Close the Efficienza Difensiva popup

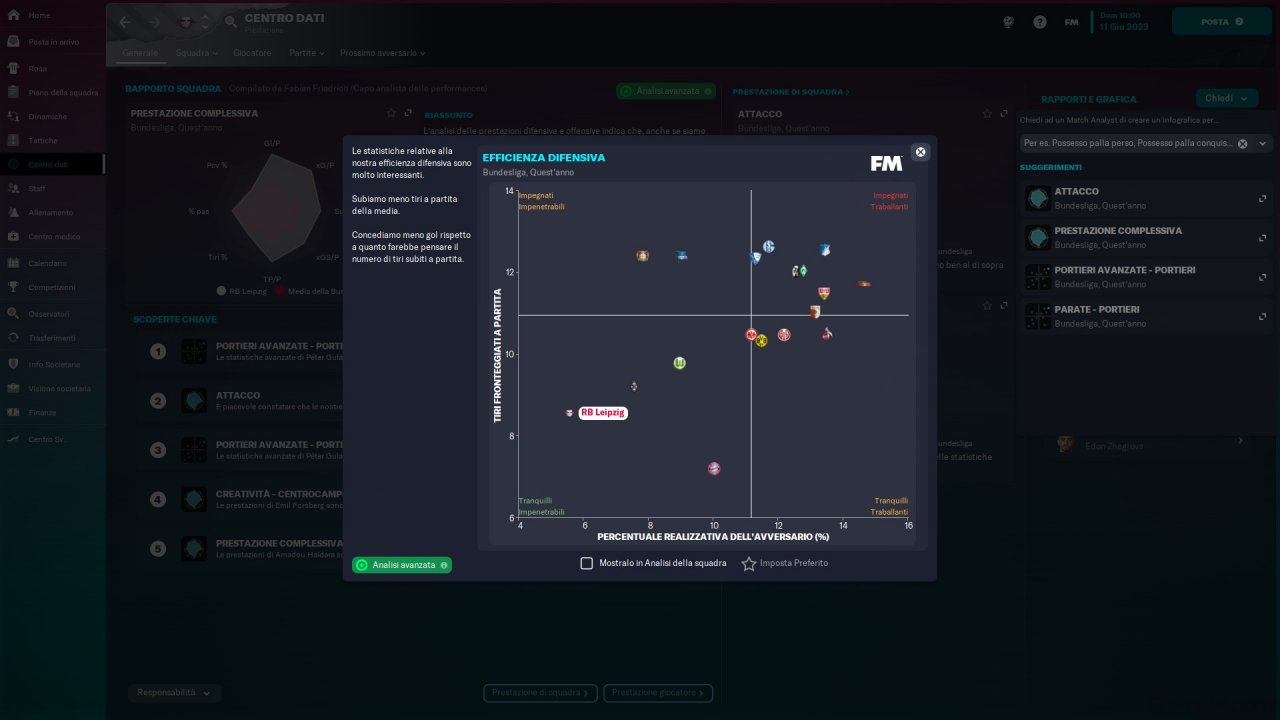(921, 152)
